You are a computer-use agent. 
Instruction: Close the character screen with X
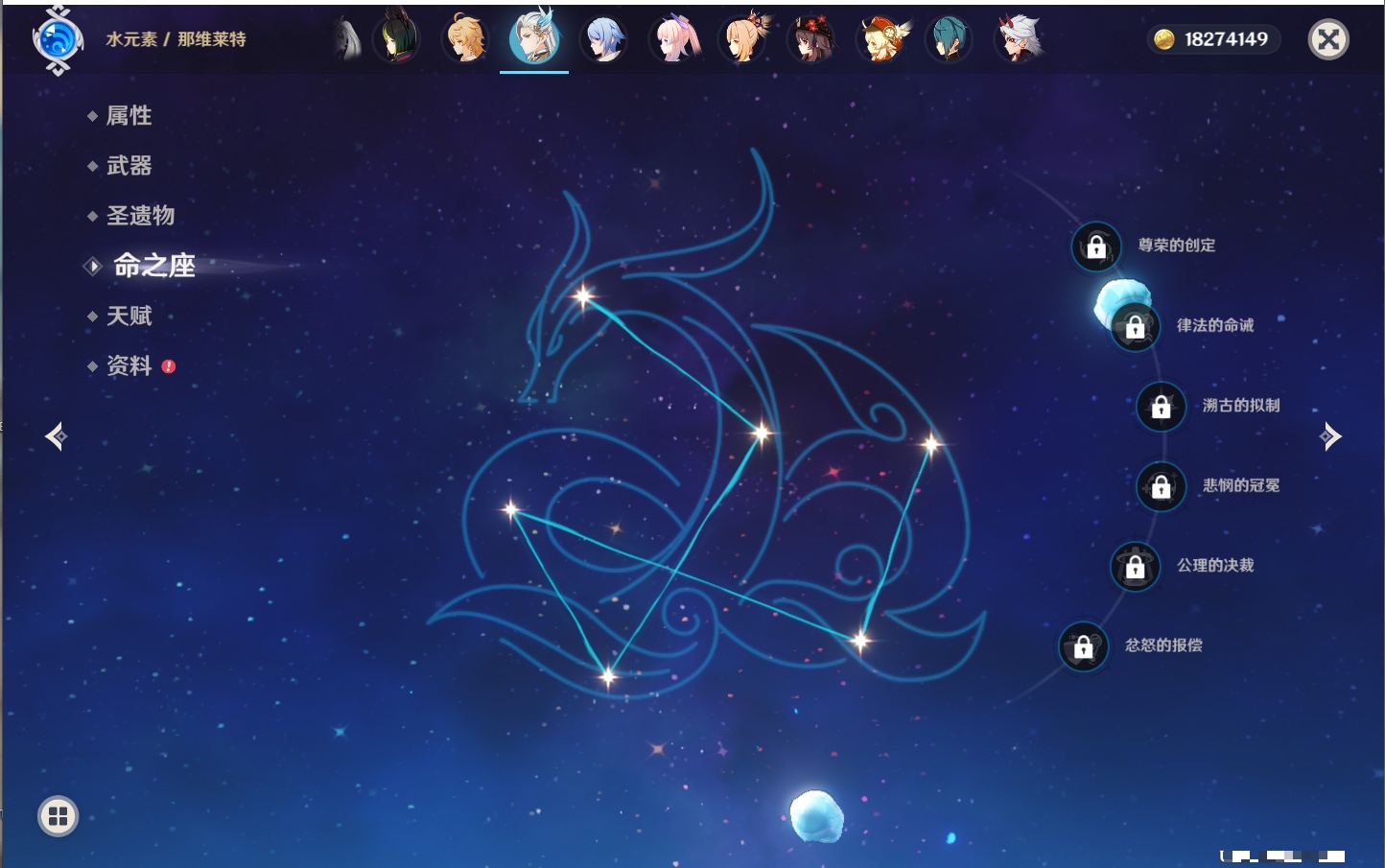click(1328, 39)
